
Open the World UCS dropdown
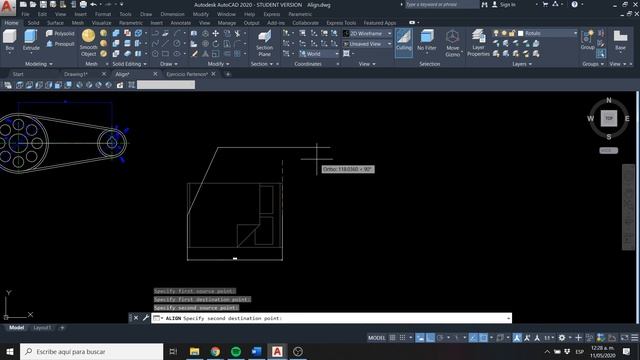pyautogui.click(x=319, y=54)
